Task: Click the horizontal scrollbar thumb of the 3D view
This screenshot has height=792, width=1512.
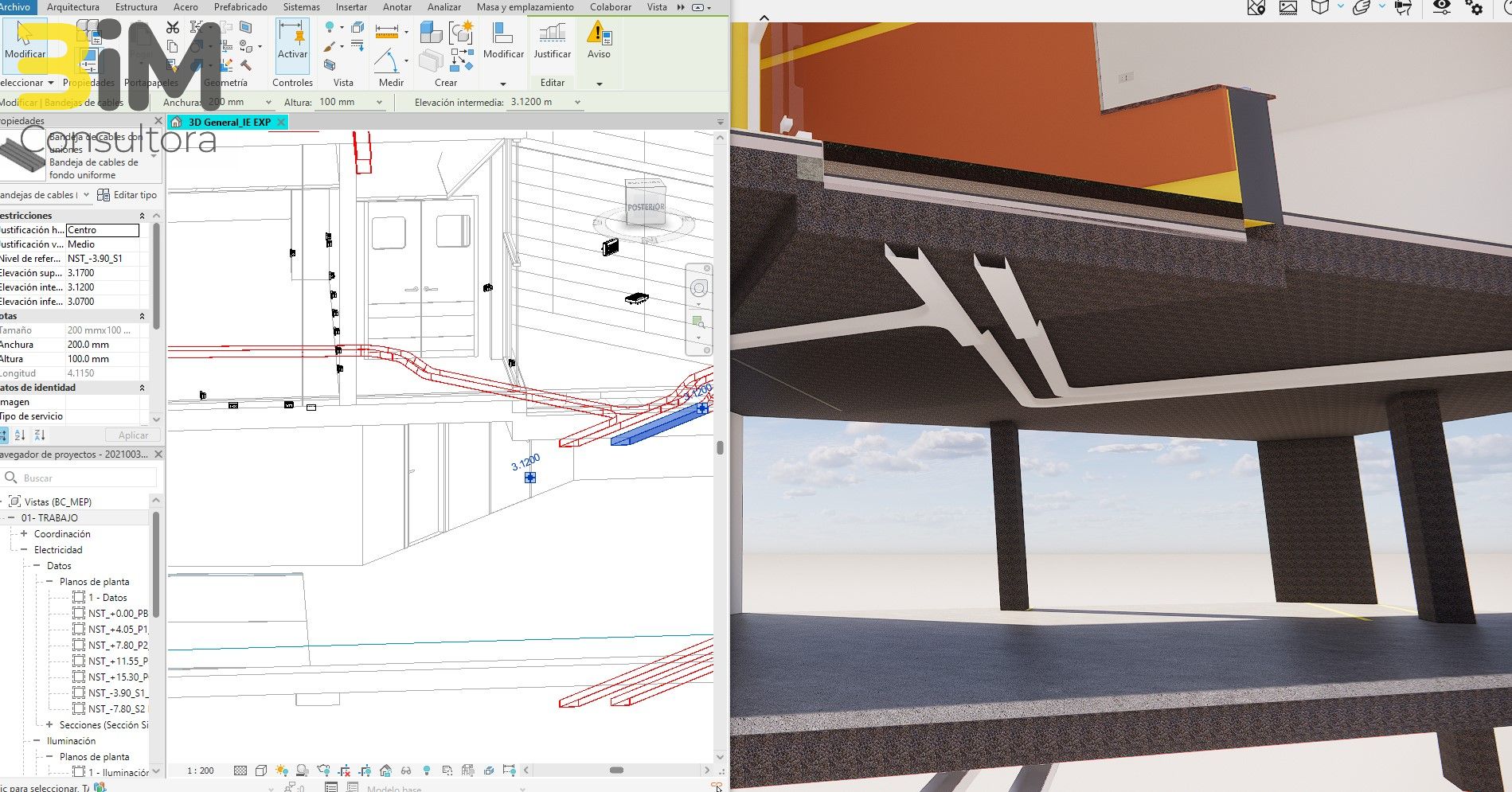Action: coord(616,771)
